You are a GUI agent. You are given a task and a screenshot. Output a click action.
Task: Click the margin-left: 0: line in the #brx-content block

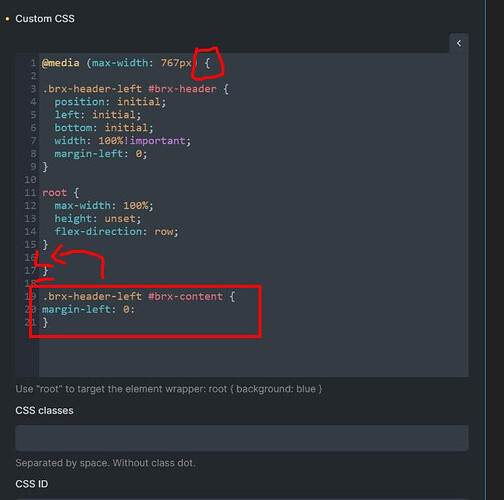pos(88,310)
